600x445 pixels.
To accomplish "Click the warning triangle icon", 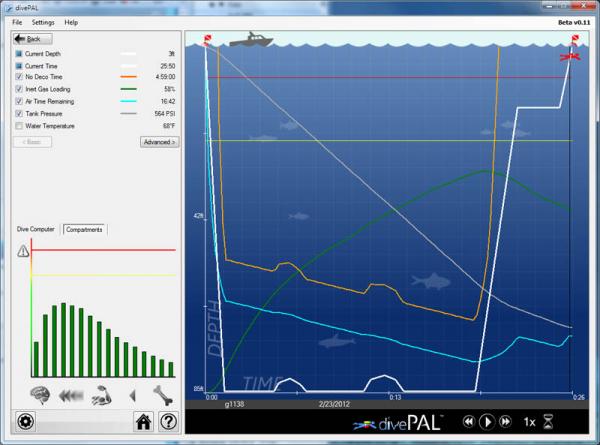I will click(x=23, y=251).
